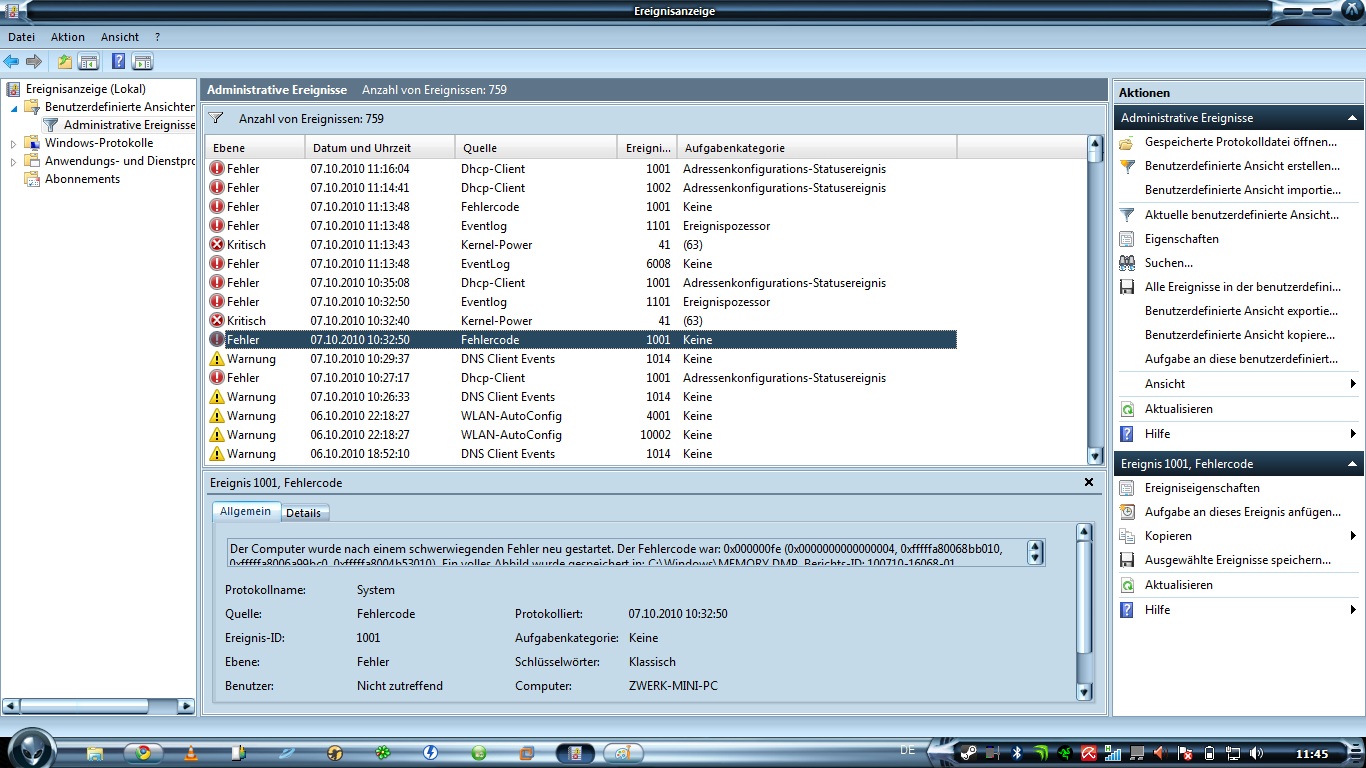Toggle the action pane toolbar icon

[142, 62]
